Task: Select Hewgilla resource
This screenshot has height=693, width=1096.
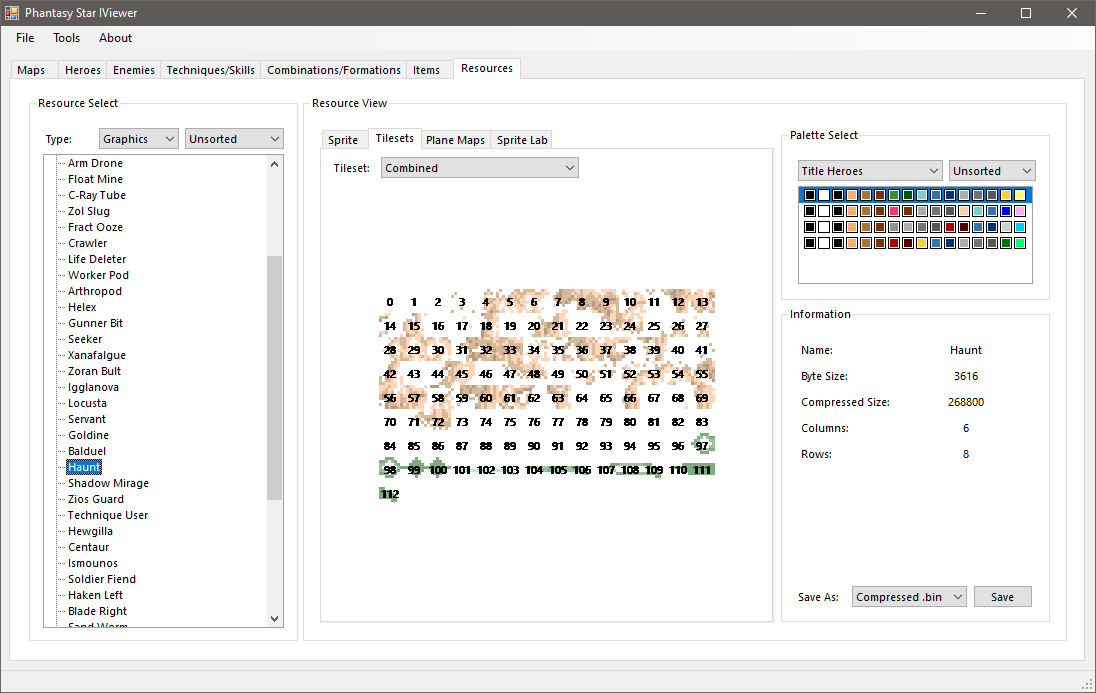Action: coord(90,531)
